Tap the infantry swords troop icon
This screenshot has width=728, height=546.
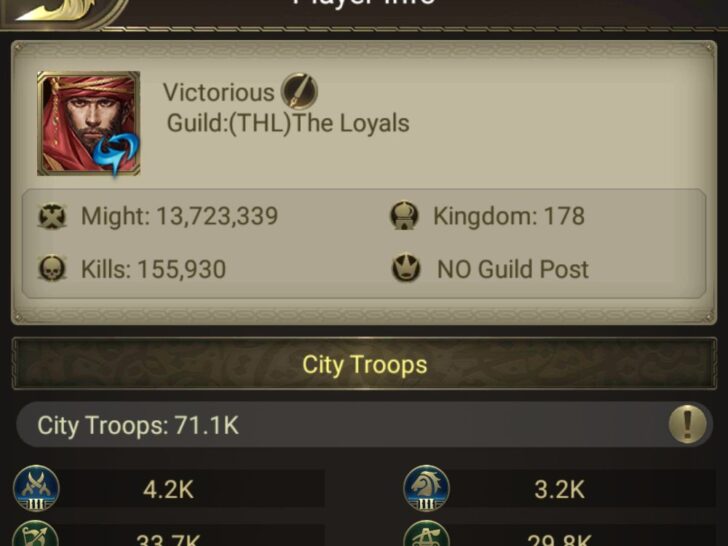pyautogui.click(x=36, y=488)
